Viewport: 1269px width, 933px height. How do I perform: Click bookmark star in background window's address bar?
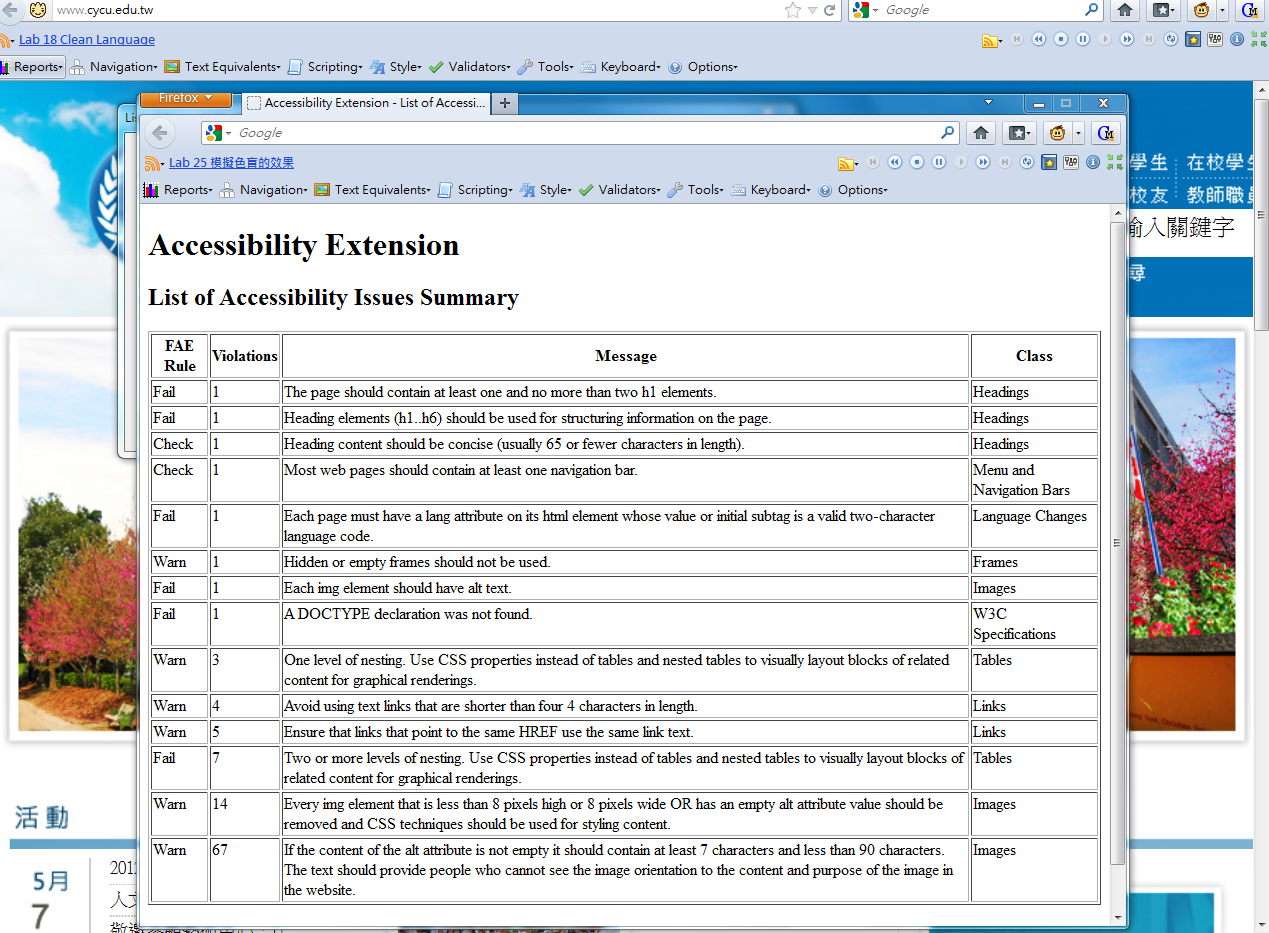coord(792,10)
